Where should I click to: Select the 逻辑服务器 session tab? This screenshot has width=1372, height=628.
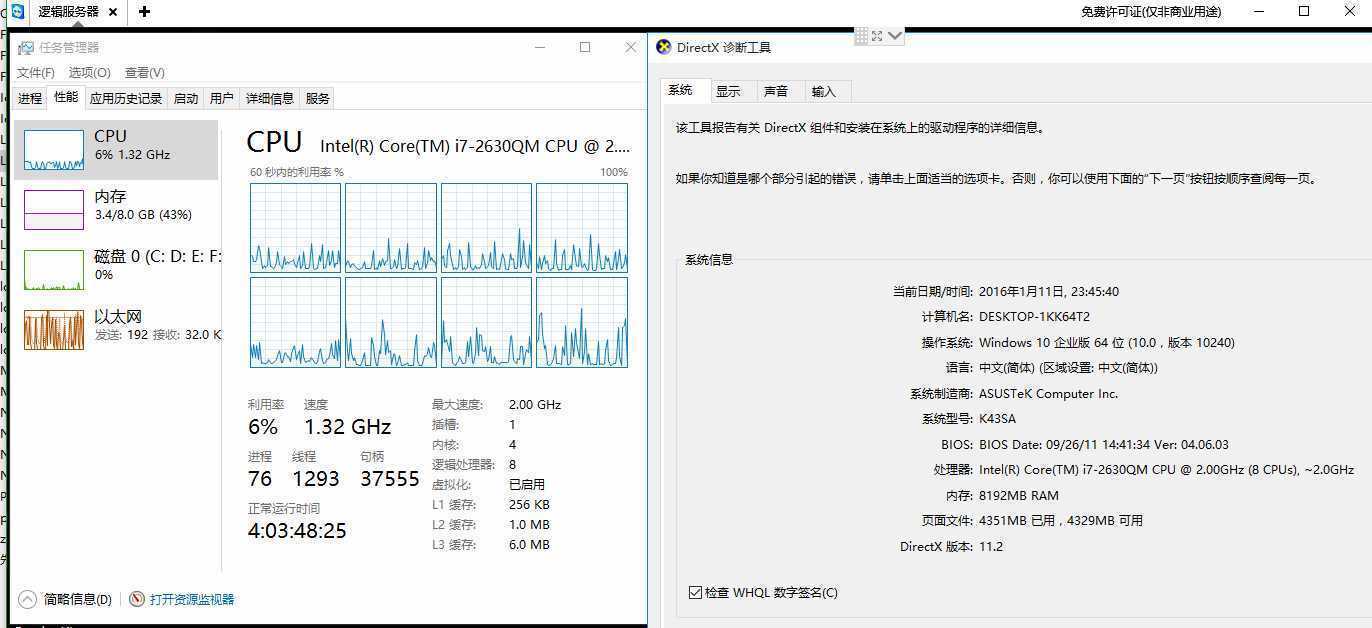[x=68, y=12]
